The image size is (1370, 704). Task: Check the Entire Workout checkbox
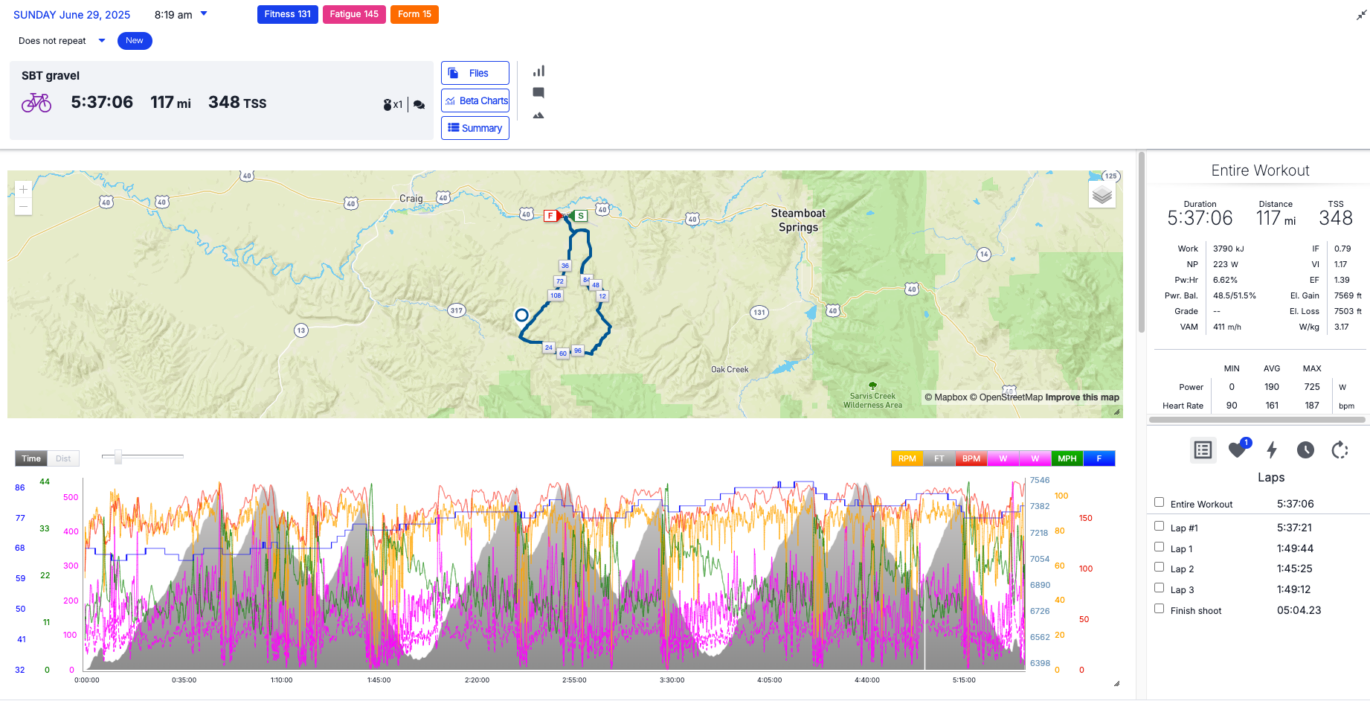point(1158,503)
